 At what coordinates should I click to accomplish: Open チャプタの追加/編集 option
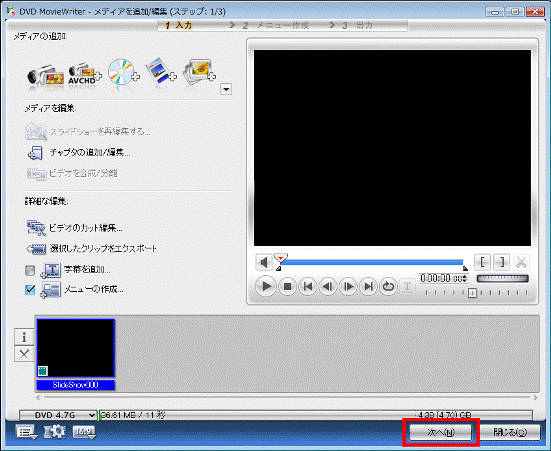tap(79, 153)
